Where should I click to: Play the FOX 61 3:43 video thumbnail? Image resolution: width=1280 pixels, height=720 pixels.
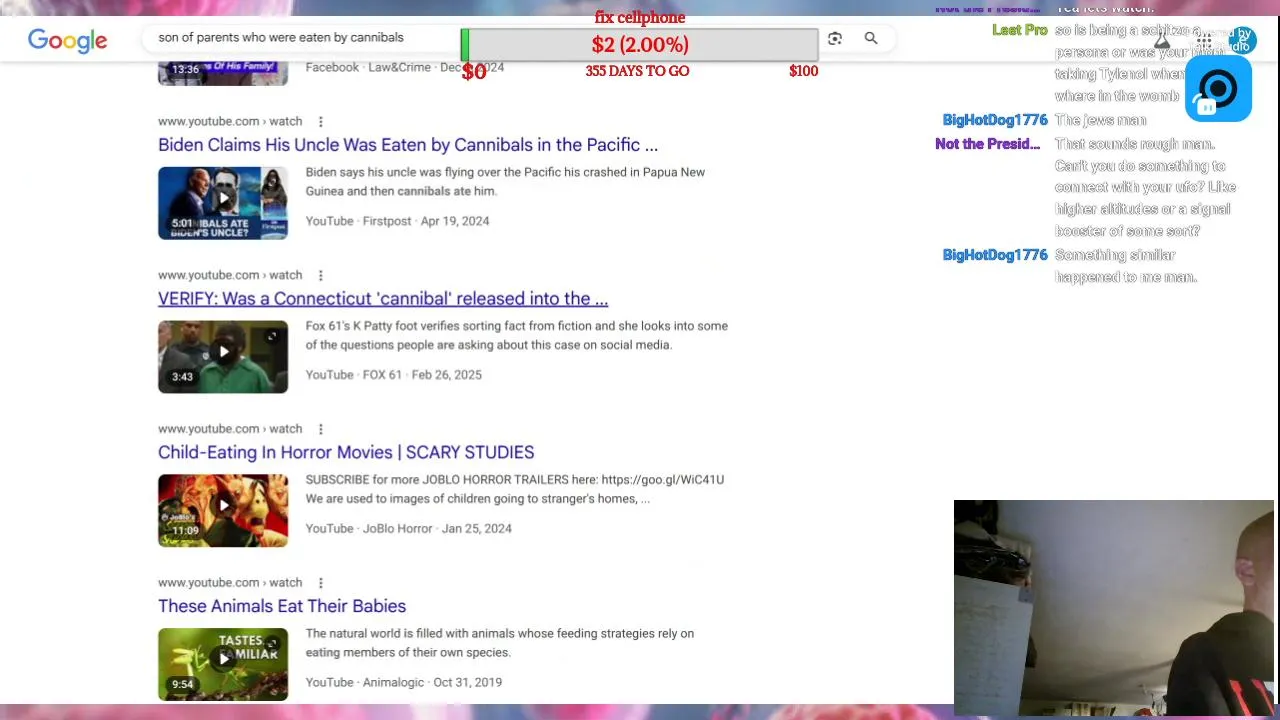[223, 357]
